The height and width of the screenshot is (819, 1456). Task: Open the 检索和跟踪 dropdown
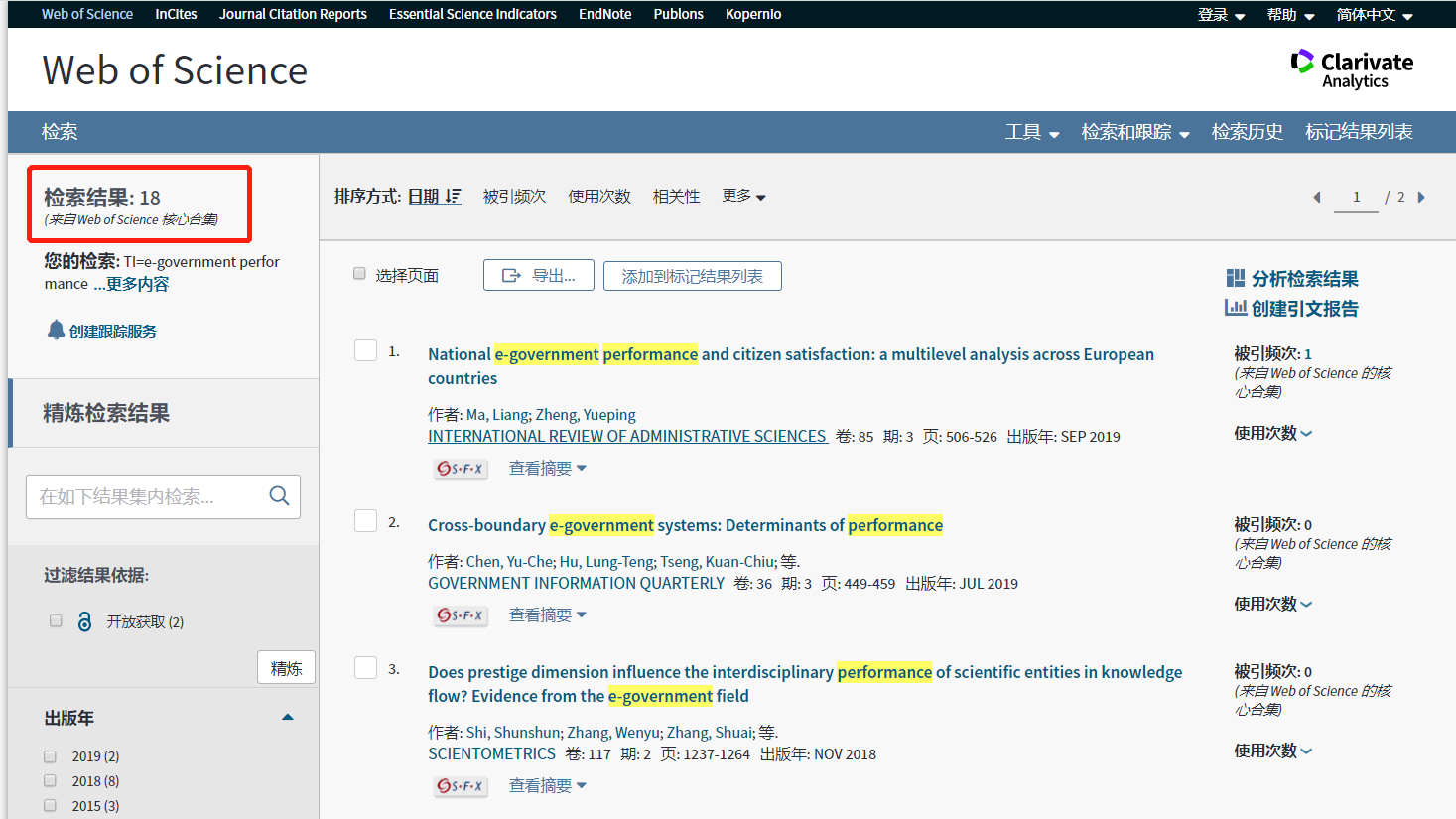click(1135, 132)
